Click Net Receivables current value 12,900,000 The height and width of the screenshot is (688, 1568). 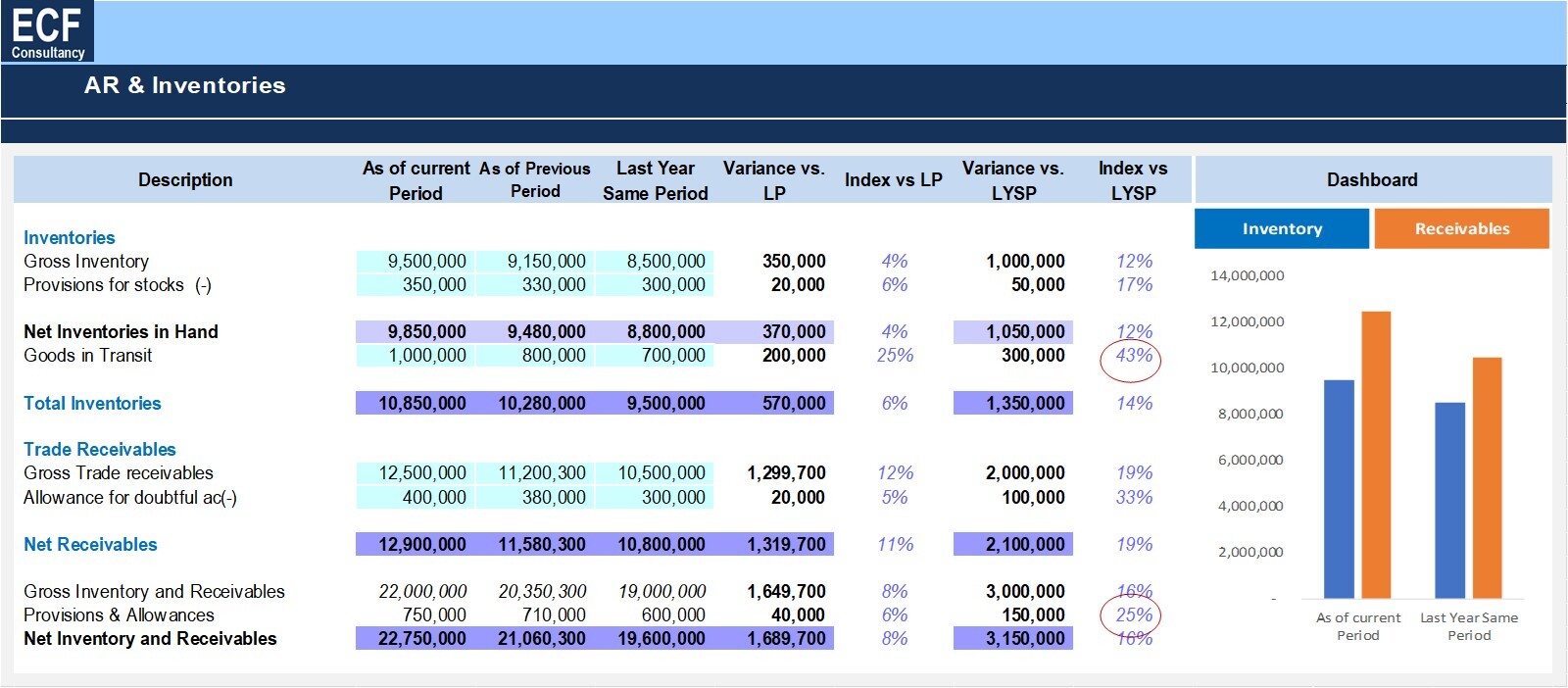(416, 544)
